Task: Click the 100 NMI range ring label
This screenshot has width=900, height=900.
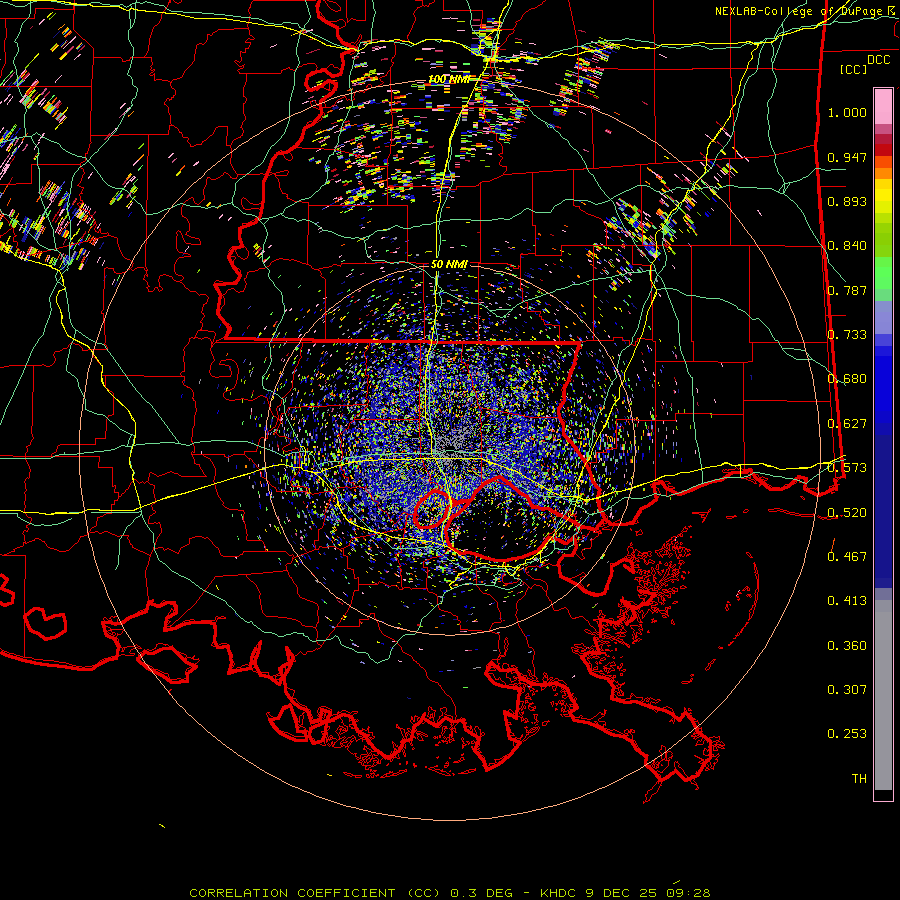Action: [x=448, y=79]
